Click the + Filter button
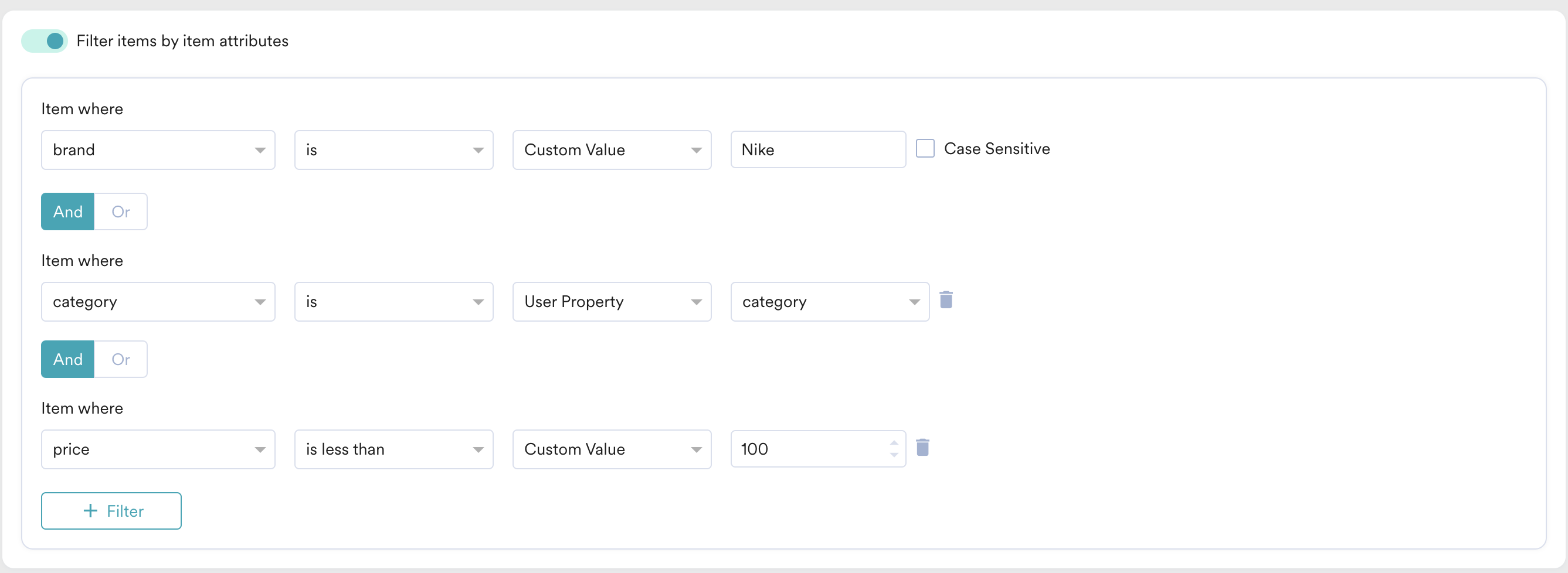This screenshot has width=1568, height=573. (111, 511)
